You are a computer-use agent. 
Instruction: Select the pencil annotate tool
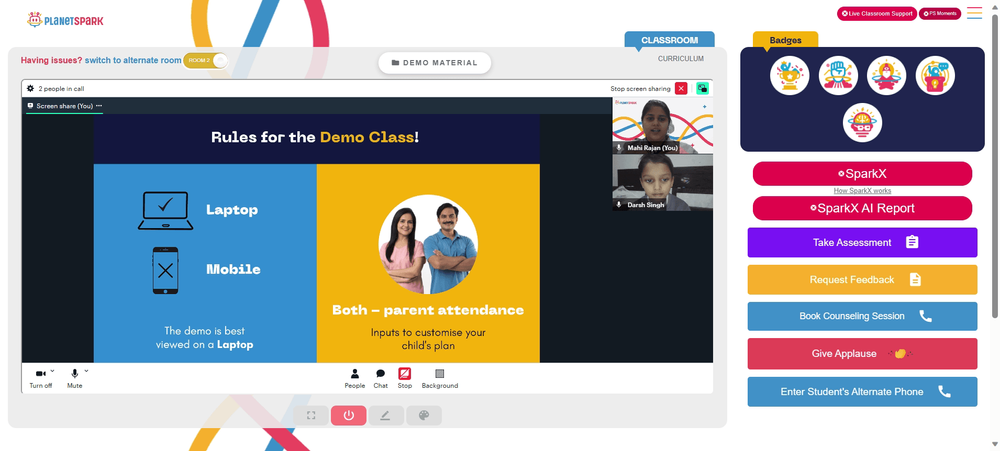pyautogui.click(x=386, y=415)
